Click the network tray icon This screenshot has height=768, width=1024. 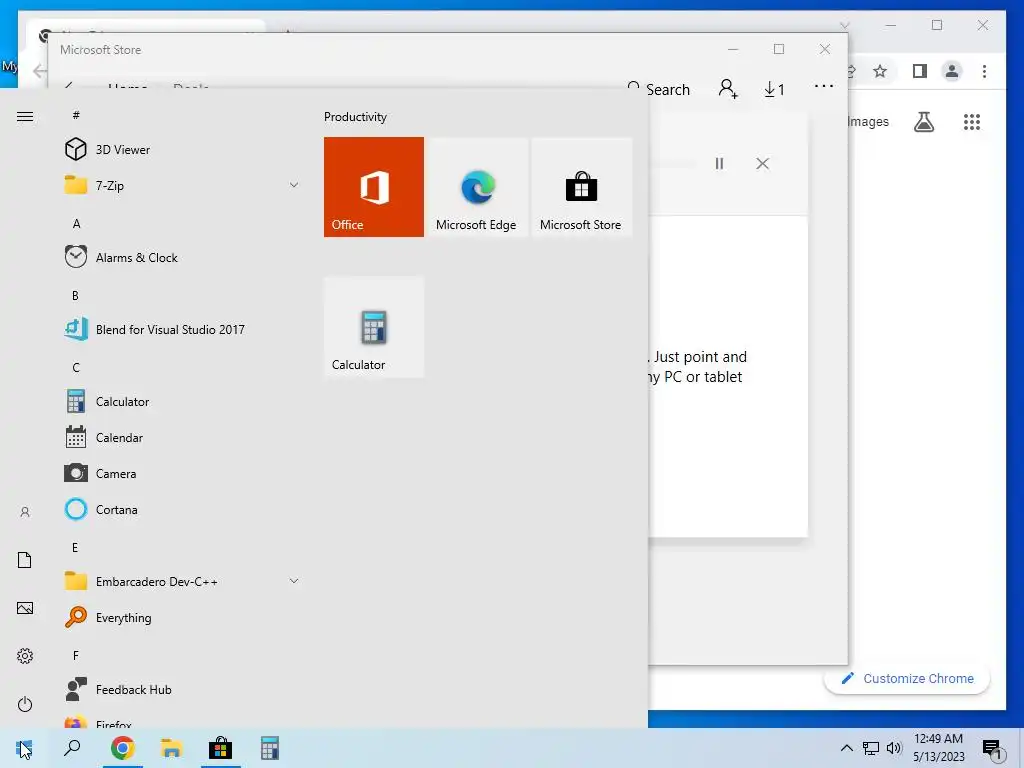coord(871,748)
